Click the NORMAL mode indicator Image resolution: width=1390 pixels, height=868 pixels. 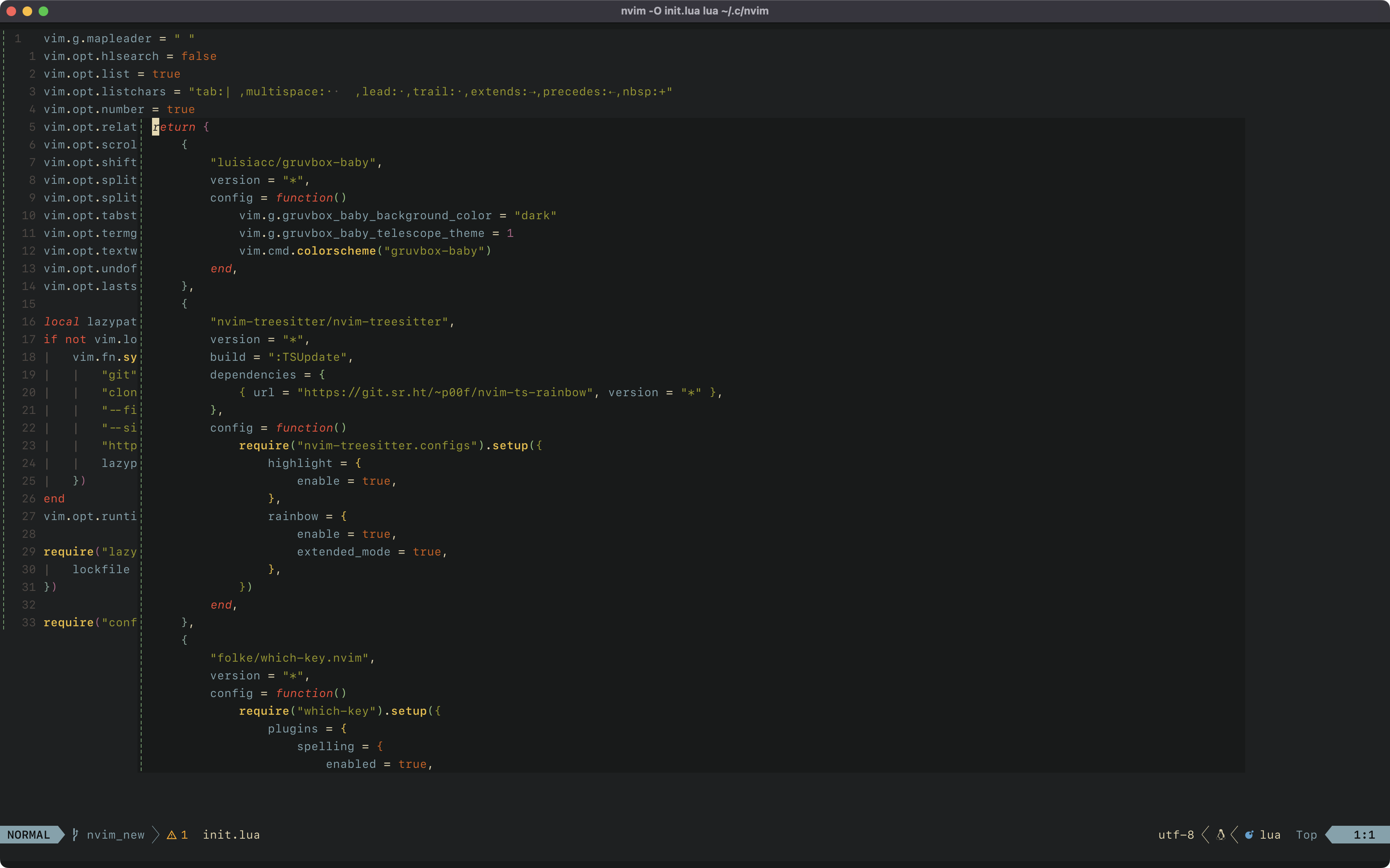coord(29,835)
